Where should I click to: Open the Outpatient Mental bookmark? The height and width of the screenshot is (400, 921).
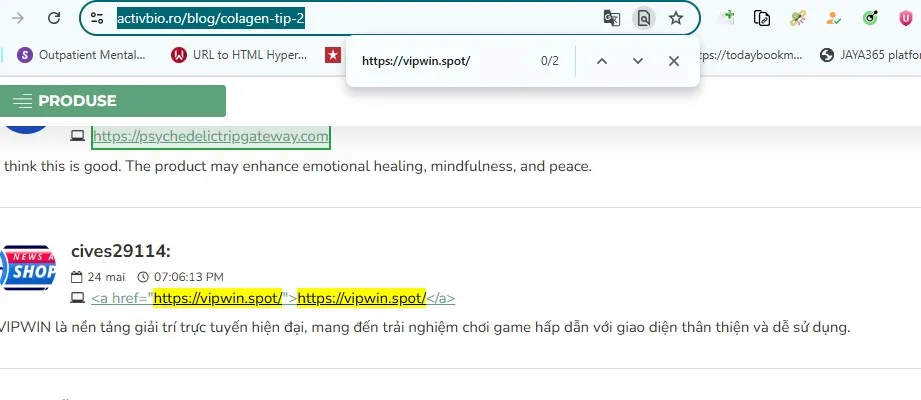pos(82,55)
